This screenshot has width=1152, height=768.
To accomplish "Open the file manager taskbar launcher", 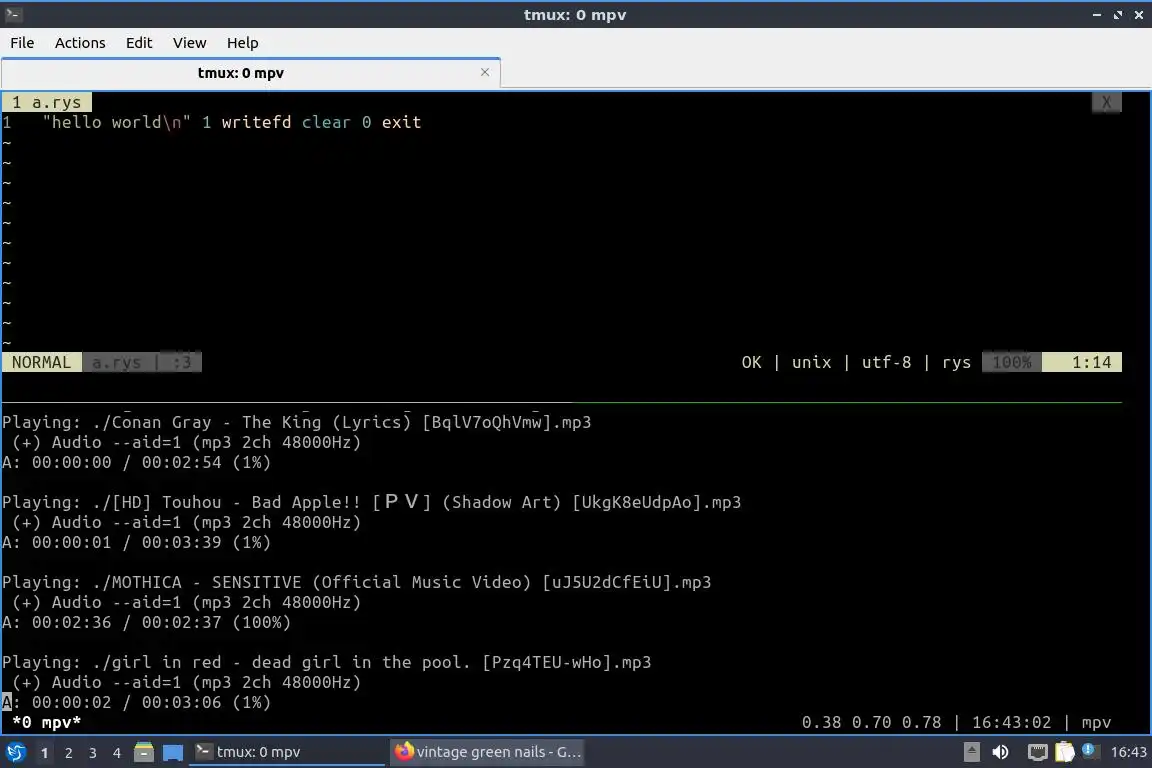I will (x=144, y=752).
